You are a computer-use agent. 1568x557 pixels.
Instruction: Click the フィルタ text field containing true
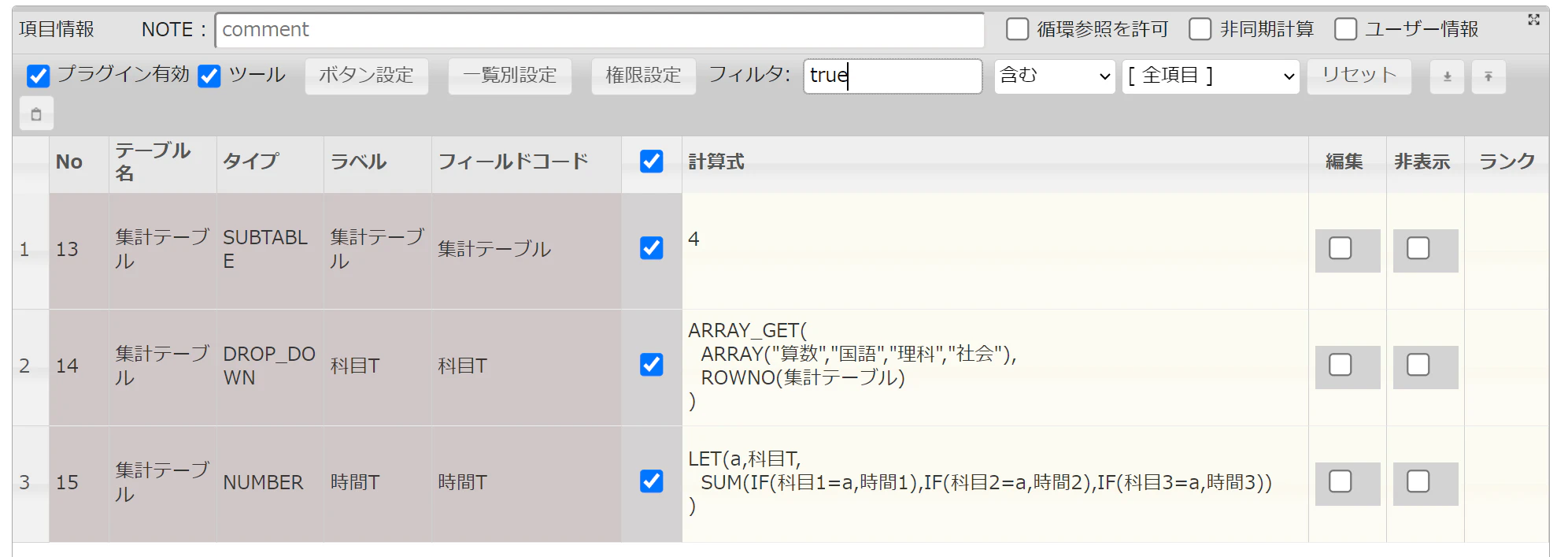pos(893,76)
